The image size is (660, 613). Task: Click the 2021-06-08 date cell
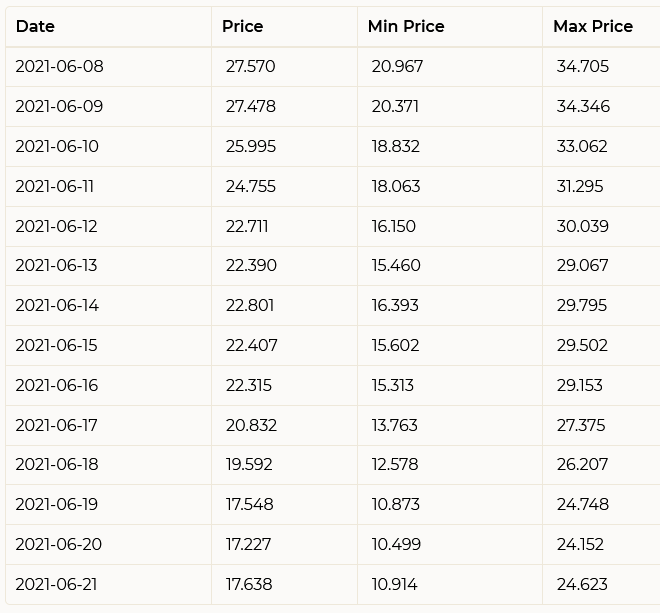(x=59, y=67)
